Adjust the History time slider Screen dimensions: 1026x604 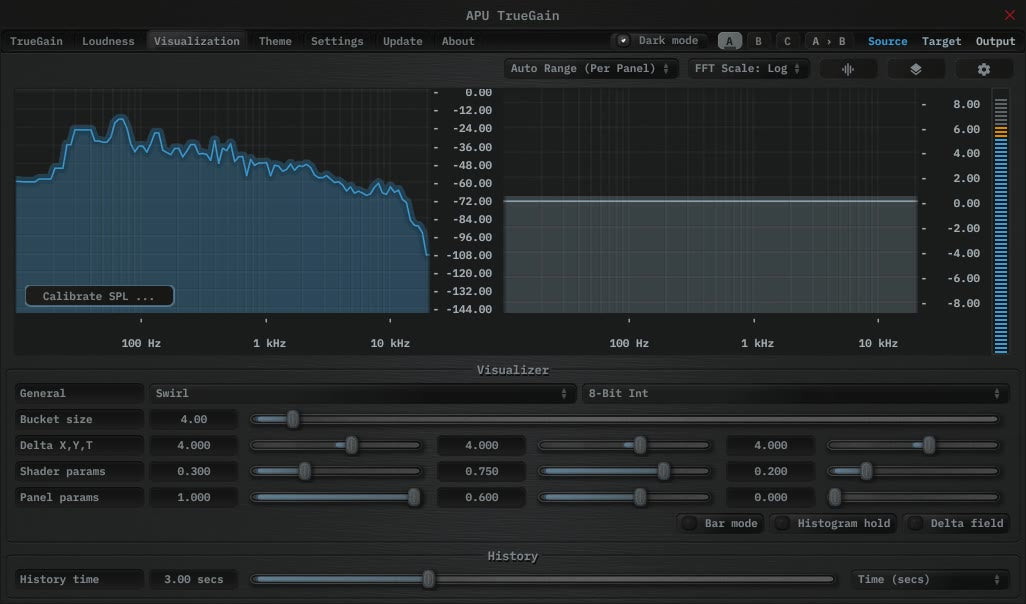click(x=542, y=579)
